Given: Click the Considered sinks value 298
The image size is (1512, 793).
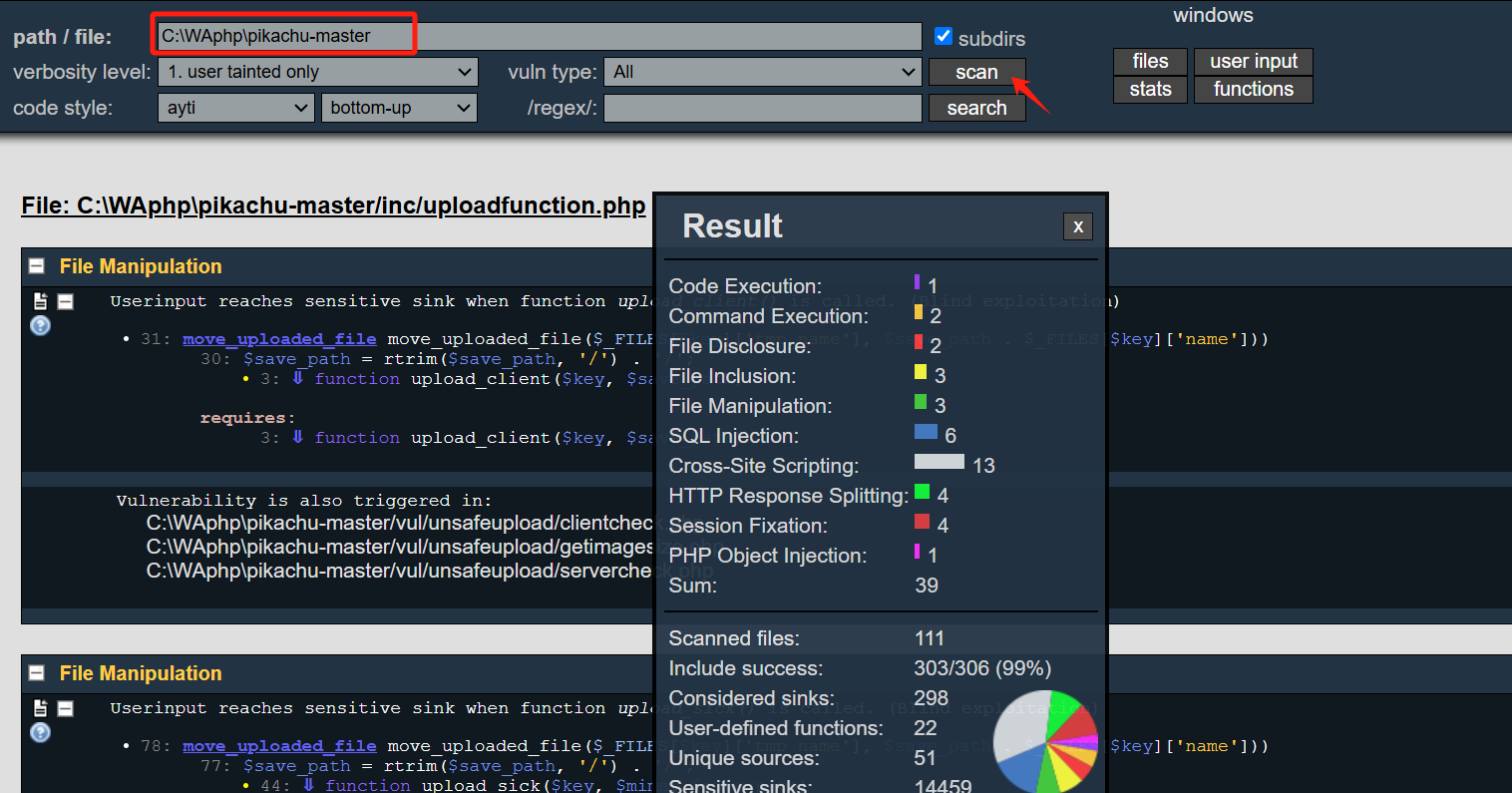Looking at the screenshot, I should [932, 698].
